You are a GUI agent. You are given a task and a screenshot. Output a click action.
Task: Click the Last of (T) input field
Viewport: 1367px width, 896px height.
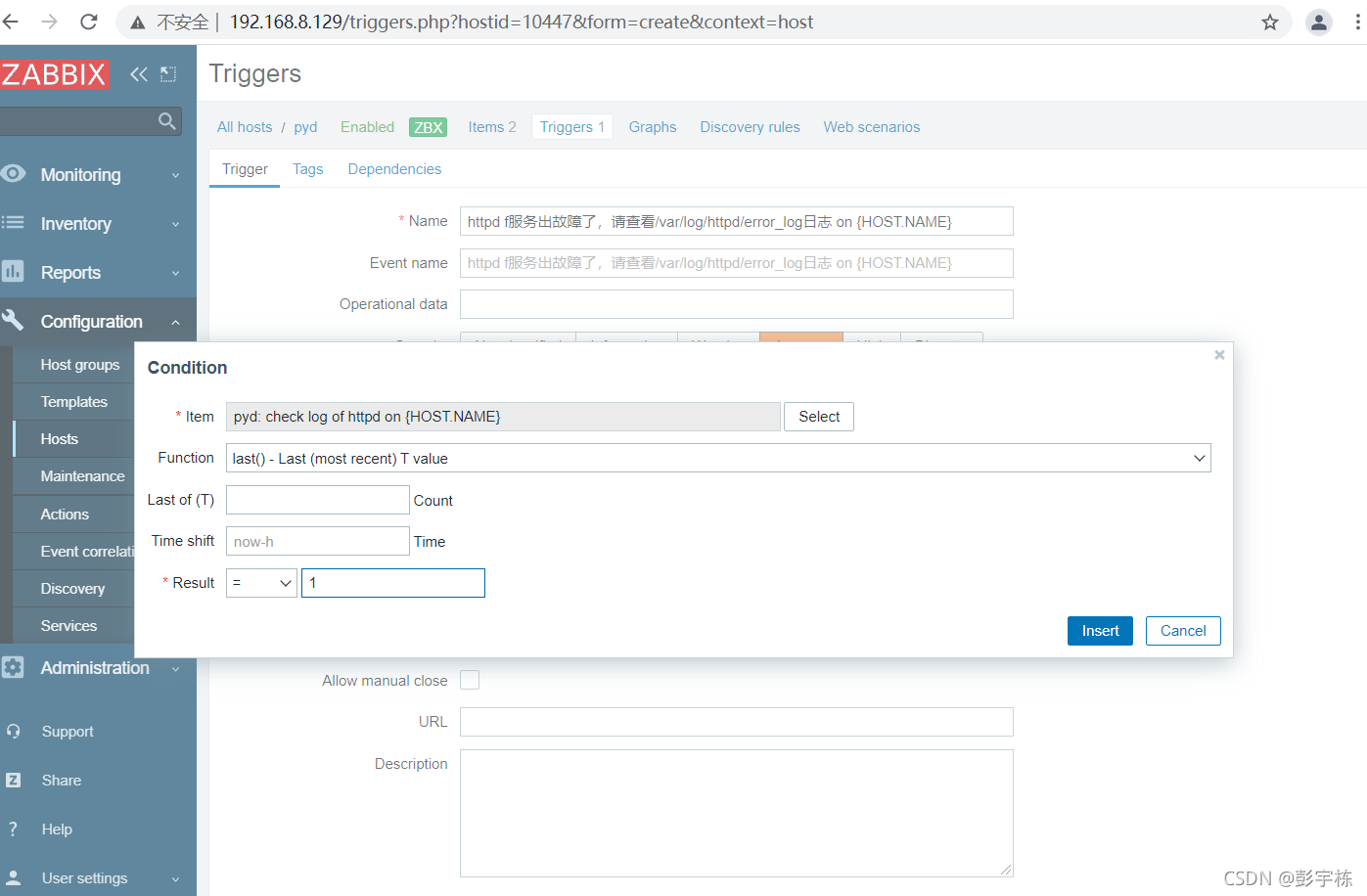pos(318,500)
